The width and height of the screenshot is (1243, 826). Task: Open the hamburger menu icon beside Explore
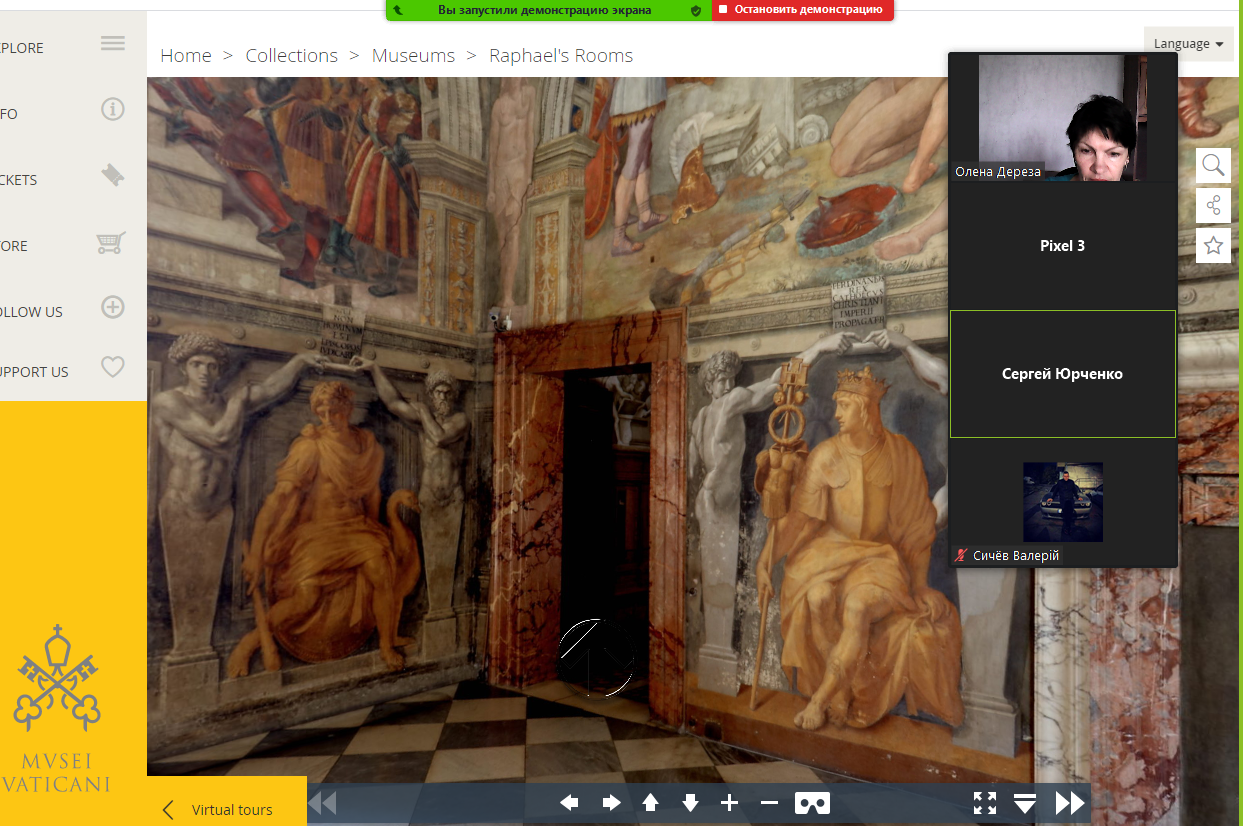click(x=113, y=43)
